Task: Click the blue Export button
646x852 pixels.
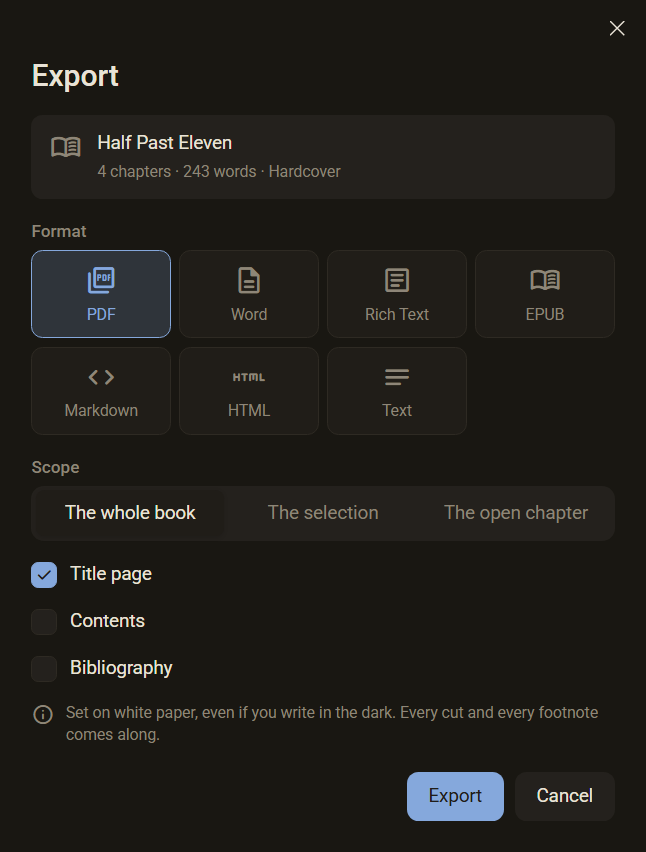Action: (x=455, y=796)
